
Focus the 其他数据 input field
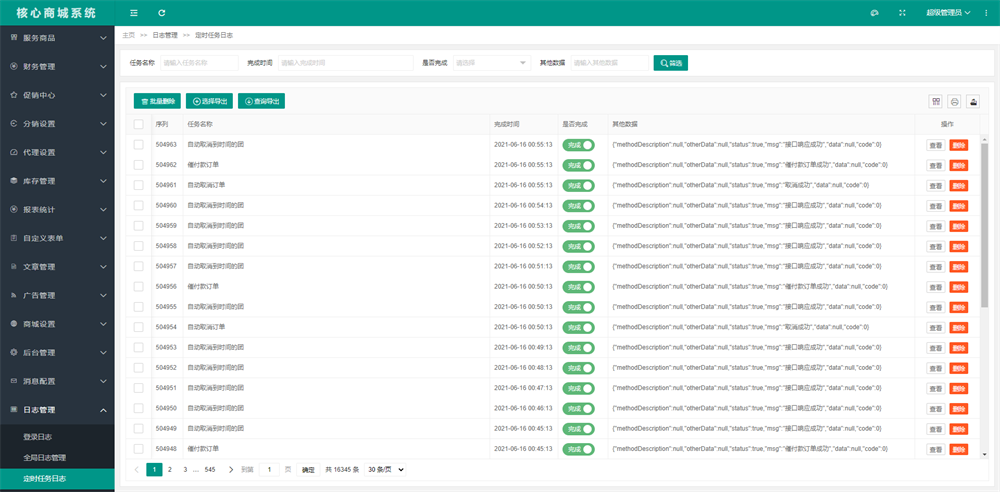pyautogui.click(x=610, y=63)
